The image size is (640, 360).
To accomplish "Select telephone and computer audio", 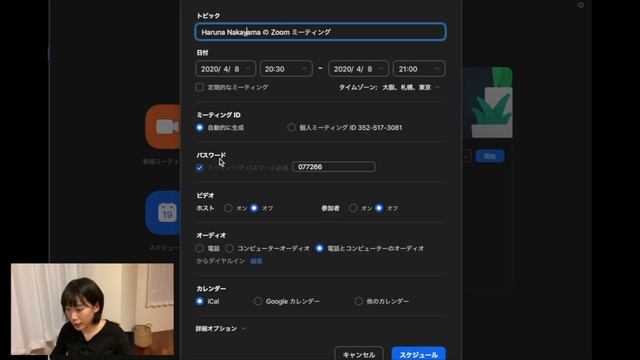I will [320, 248].
